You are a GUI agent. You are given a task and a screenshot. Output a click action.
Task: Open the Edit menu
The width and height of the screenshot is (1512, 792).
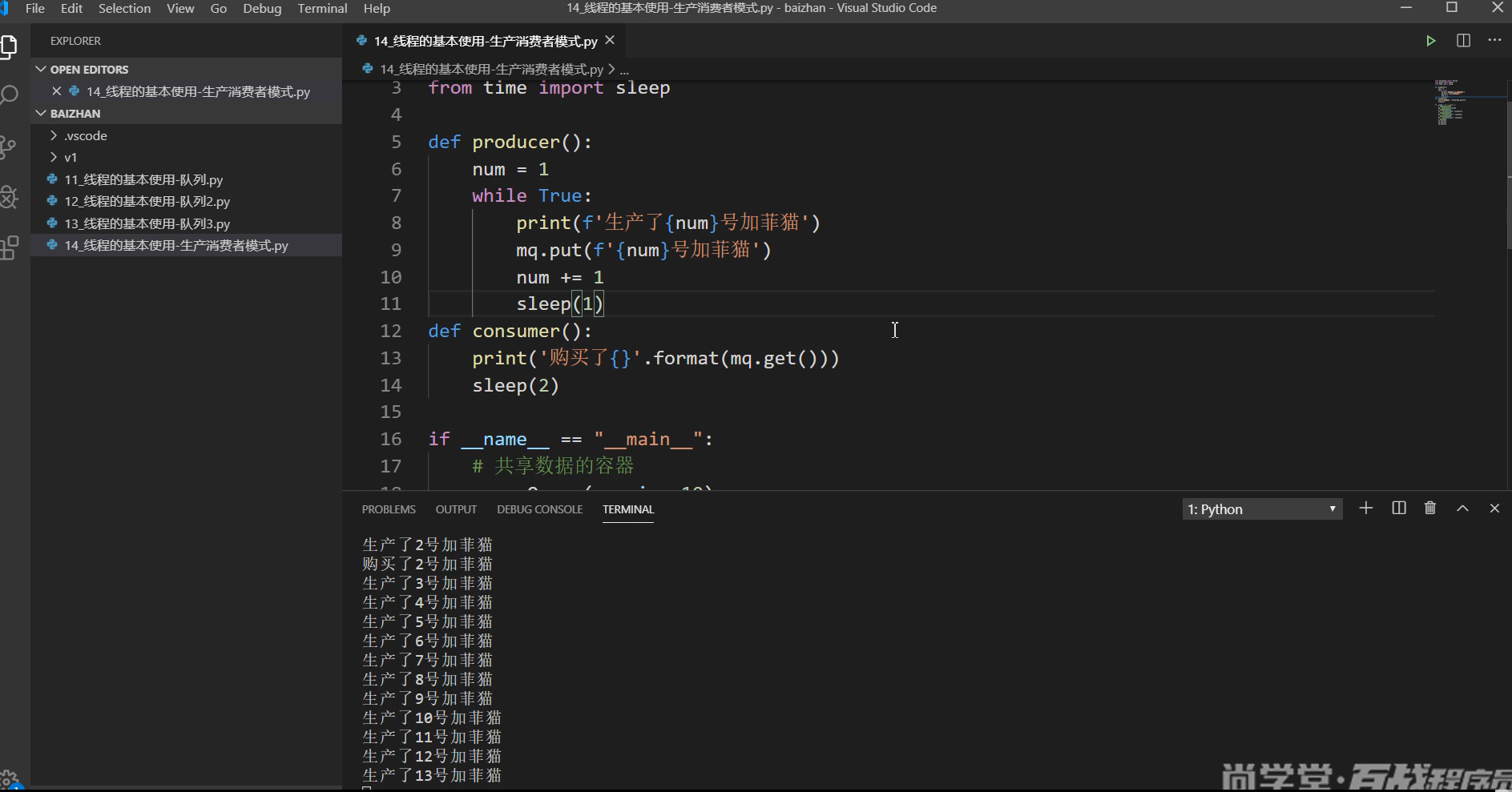click(x=71, y=8)
